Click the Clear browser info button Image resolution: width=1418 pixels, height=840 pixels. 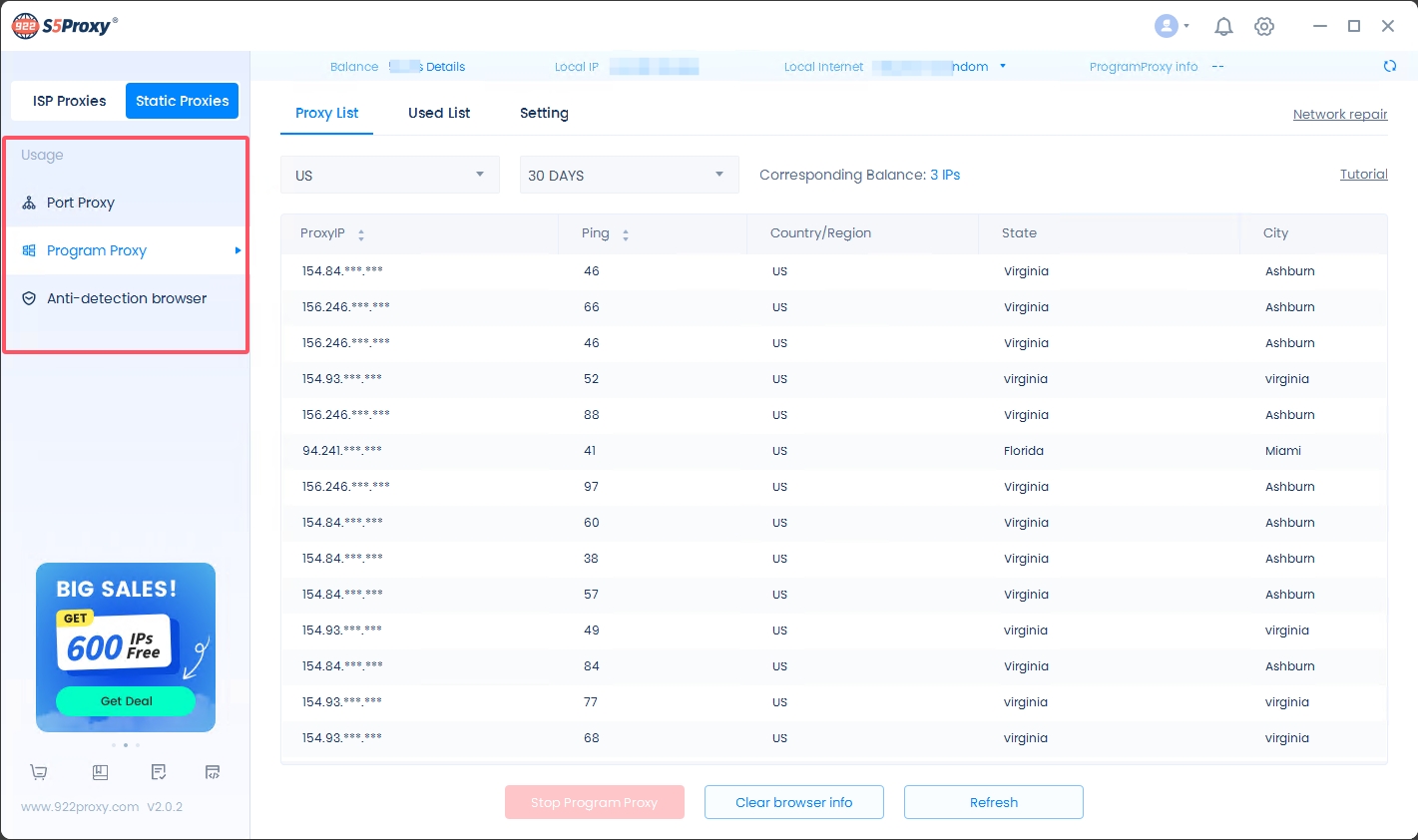(793, 802)
